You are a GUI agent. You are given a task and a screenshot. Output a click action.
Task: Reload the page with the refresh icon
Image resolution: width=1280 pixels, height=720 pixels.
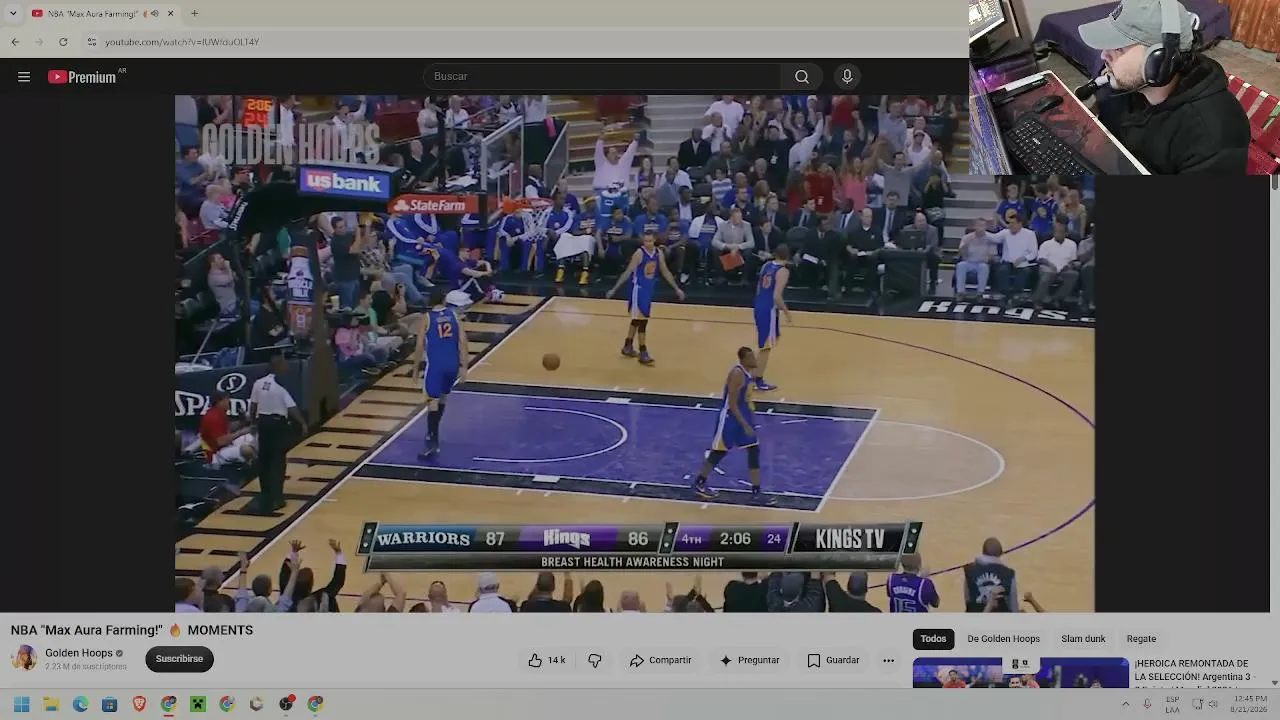click(63, 42)
